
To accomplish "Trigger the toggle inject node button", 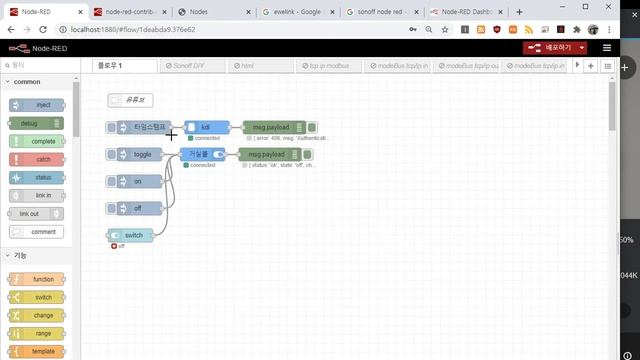I will point(111,154).
